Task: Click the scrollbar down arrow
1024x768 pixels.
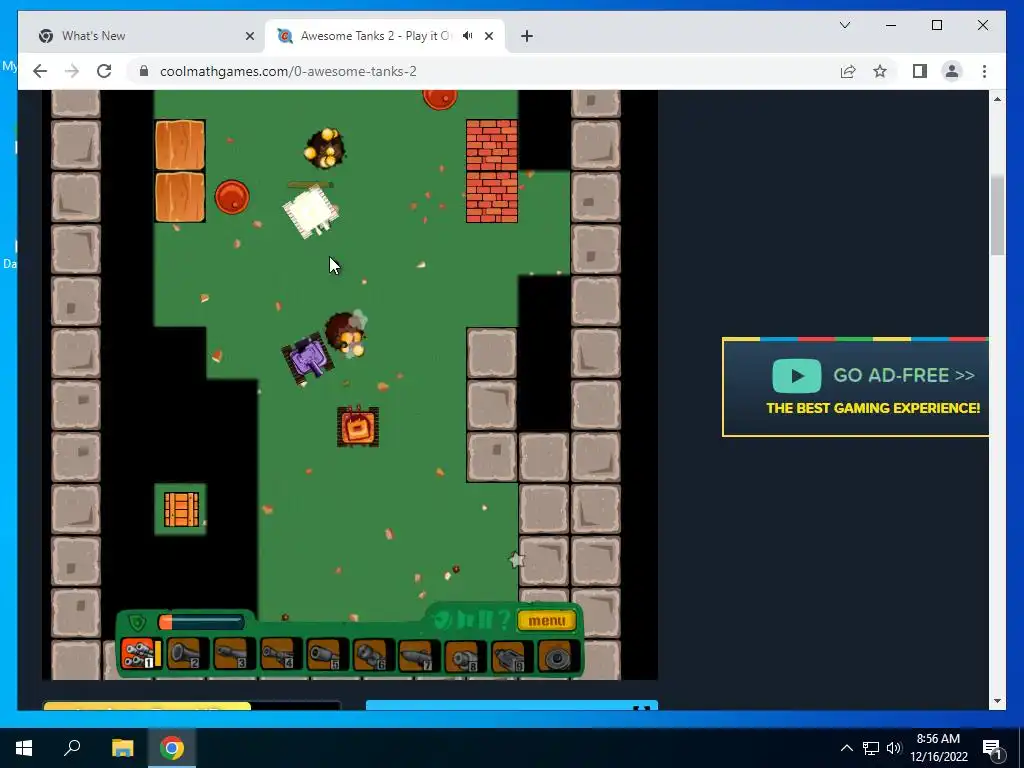Action: click(997, 701)
